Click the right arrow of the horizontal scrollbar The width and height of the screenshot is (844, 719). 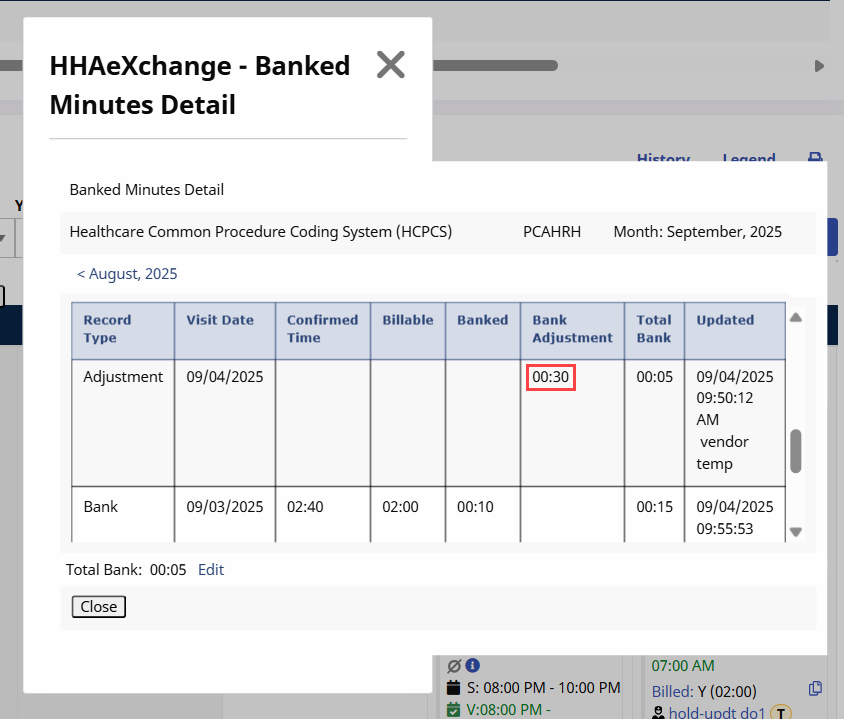[x=819, y=66]
